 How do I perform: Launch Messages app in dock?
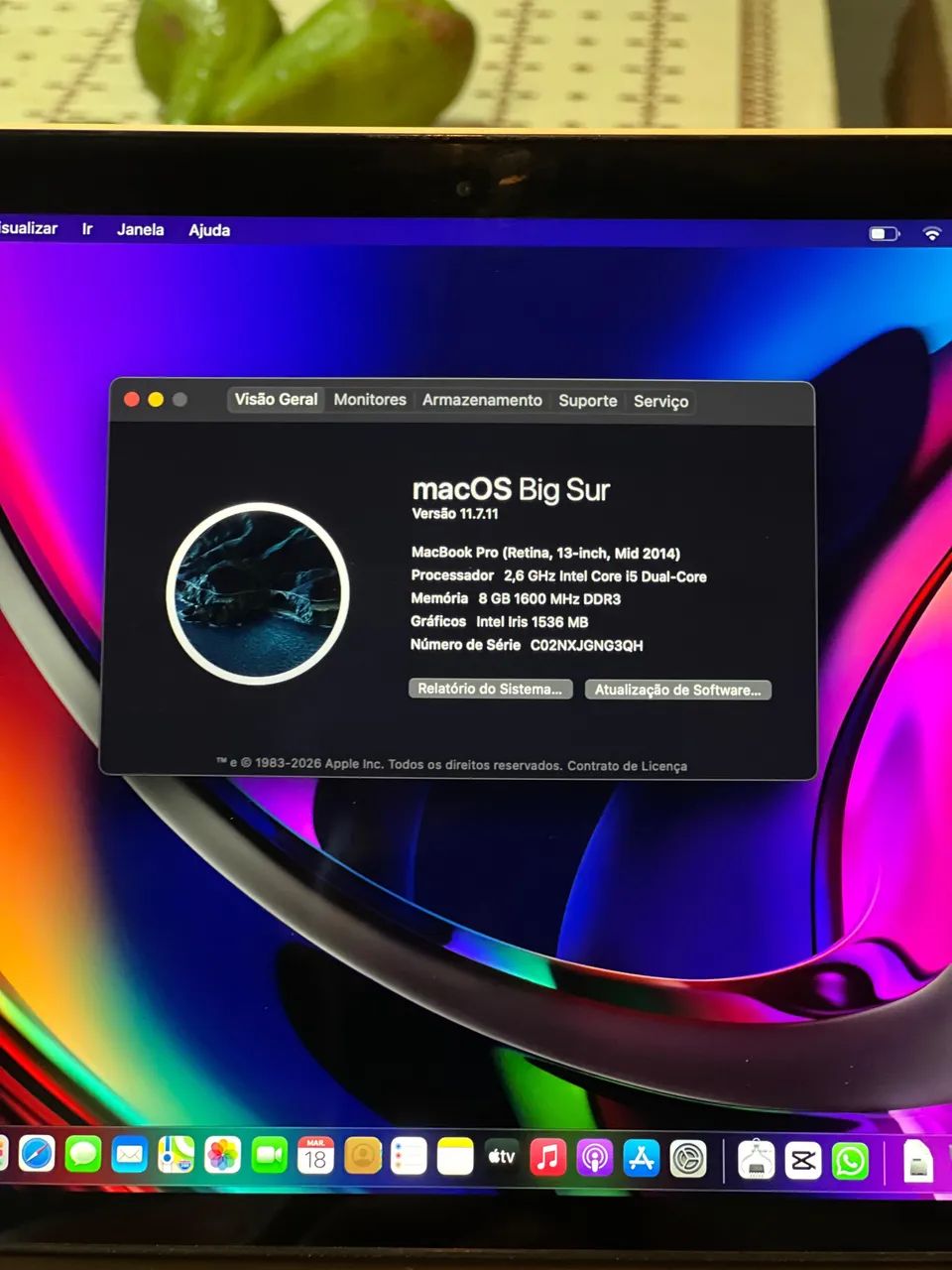(83, 1154)
